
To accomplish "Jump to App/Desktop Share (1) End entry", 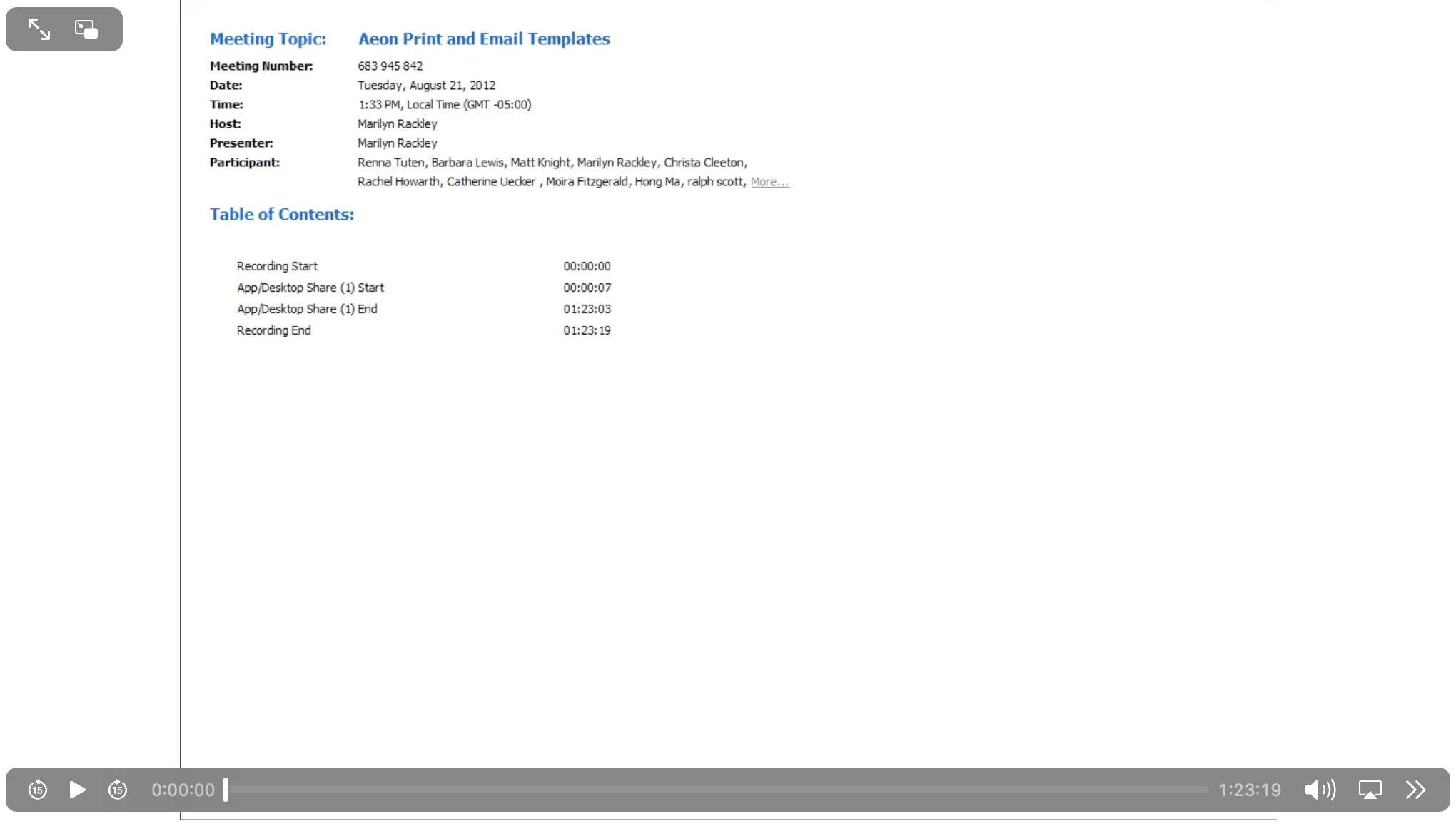I will pos(307,309).
